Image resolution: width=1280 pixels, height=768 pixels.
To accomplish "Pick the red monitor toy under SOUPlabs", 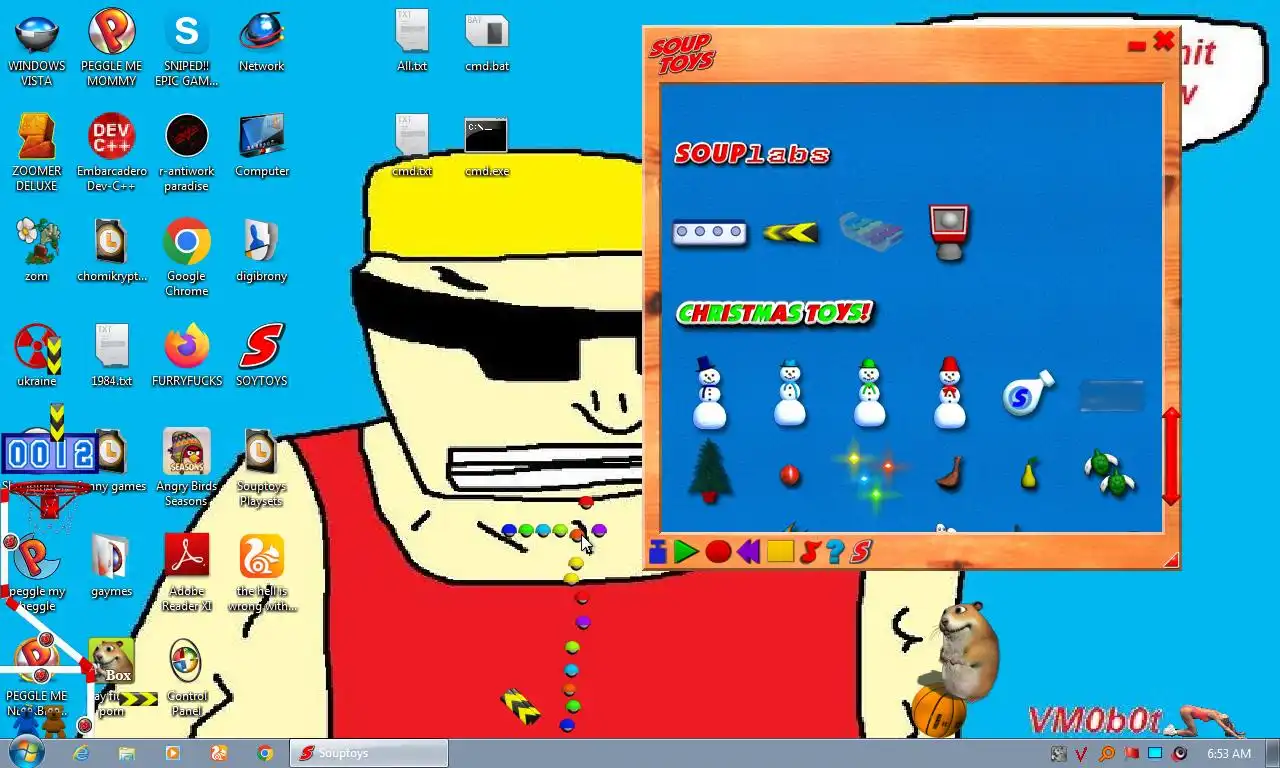I will tap(949, 232).
